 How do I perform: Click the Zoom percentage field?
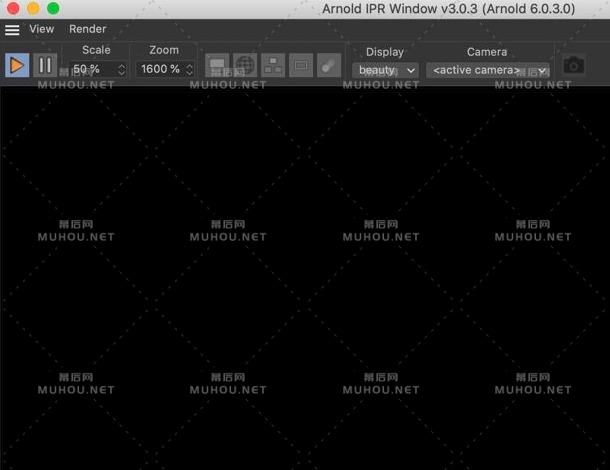[160, 69]
